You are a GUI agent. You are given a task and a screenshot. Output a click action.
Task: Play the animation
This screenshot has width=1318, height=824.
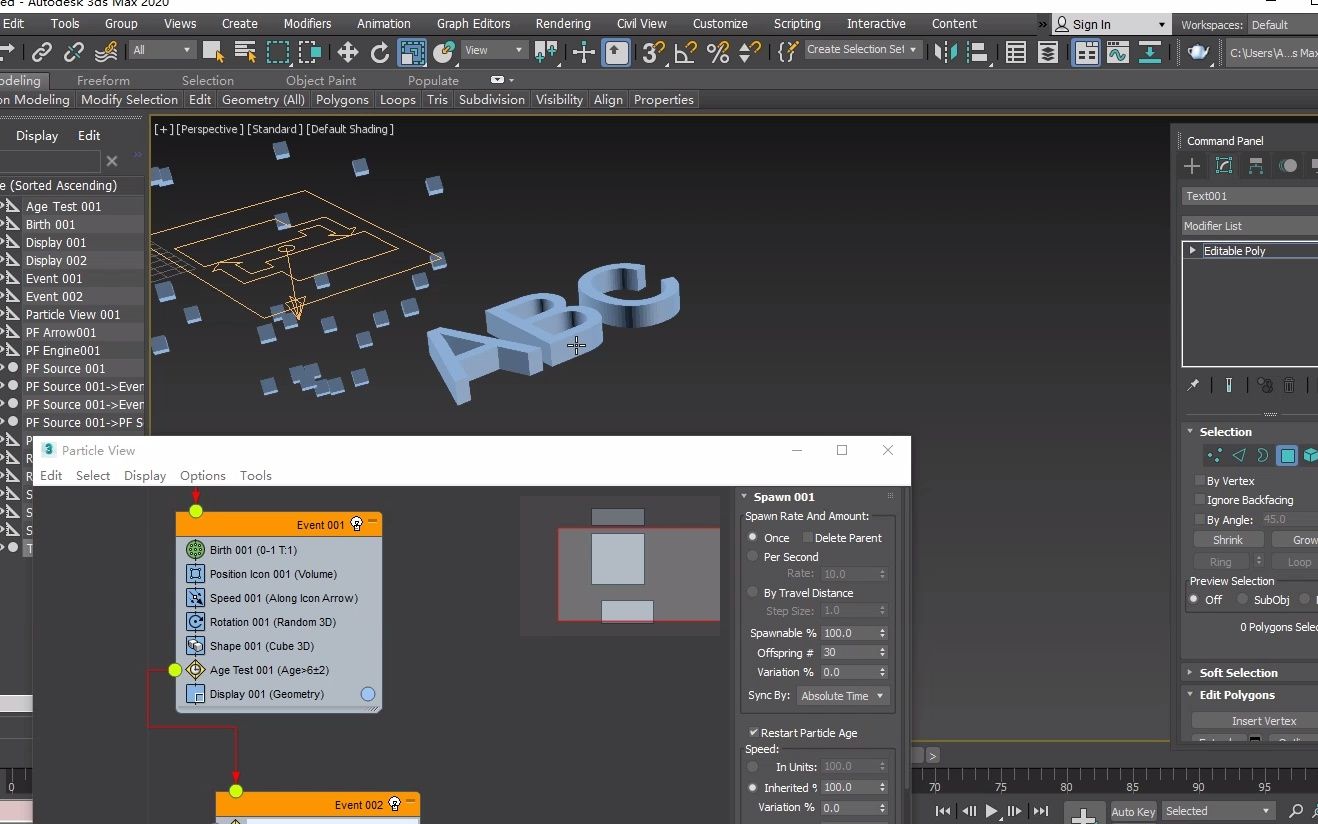click(x=990, y=811)
